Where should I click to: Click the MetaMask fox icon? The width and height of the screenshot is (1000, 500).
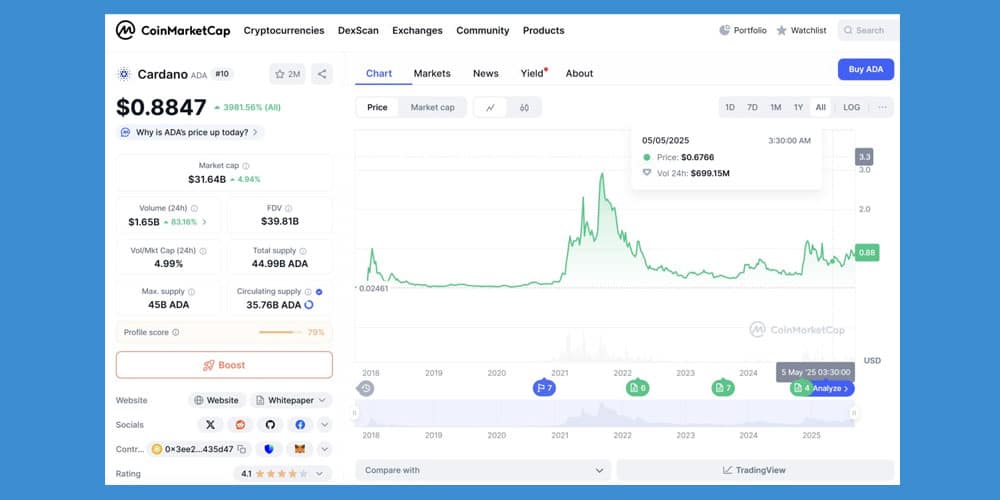pos(297,450)
